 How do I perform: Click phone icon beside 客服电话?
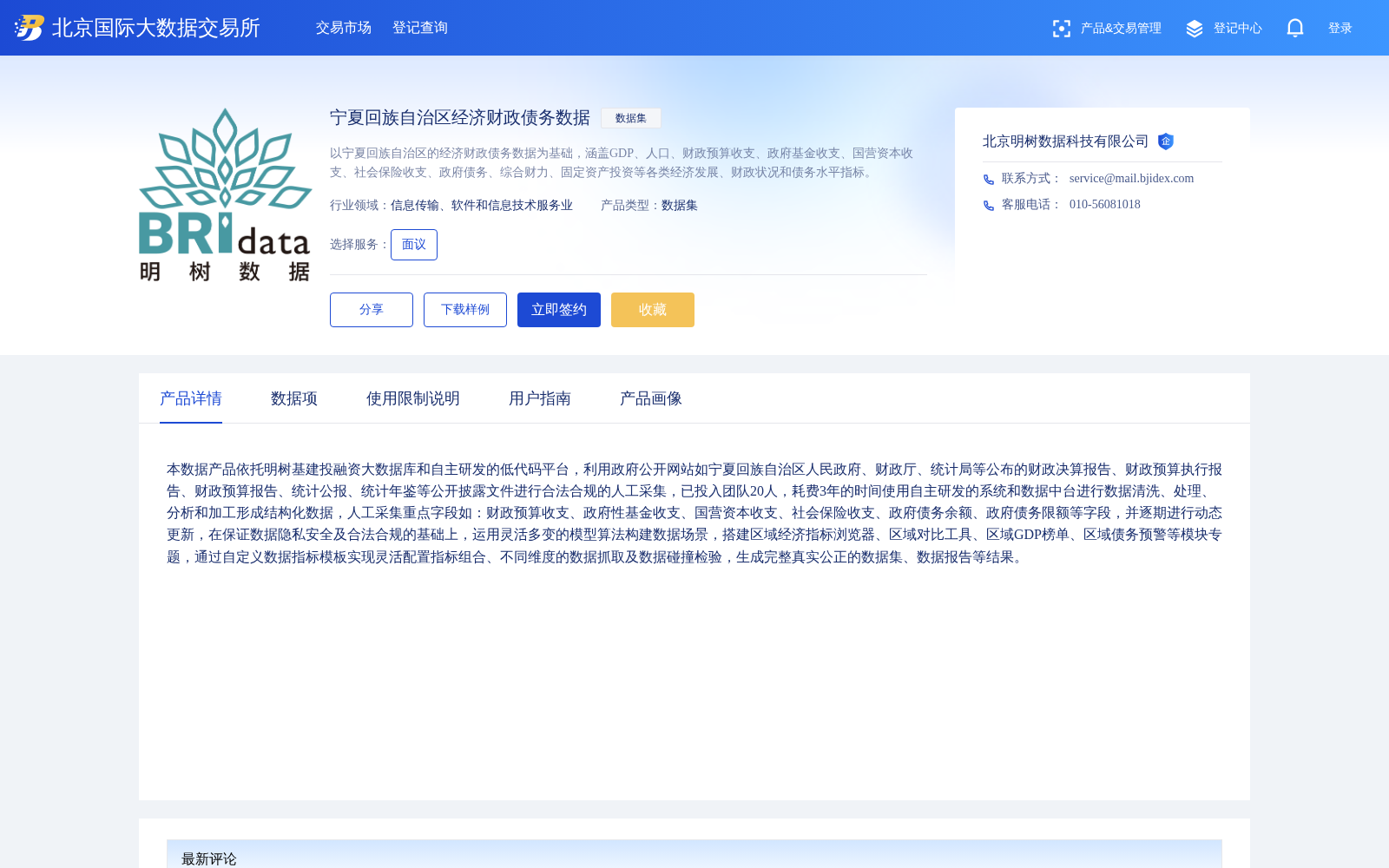pyautogui.click(x=989, y=205)
